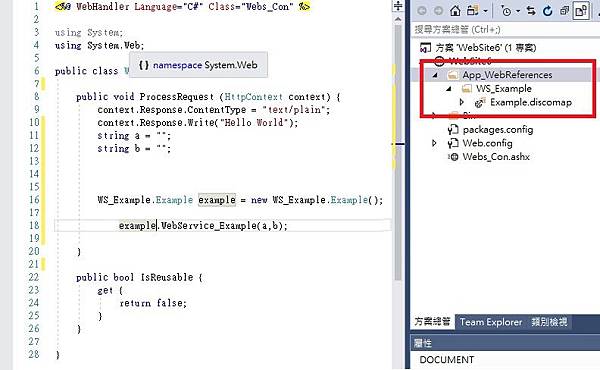Click the highlighted 'example' variable on line 16
The width and height of the screenshot is (600, 370).
[217, 200]
